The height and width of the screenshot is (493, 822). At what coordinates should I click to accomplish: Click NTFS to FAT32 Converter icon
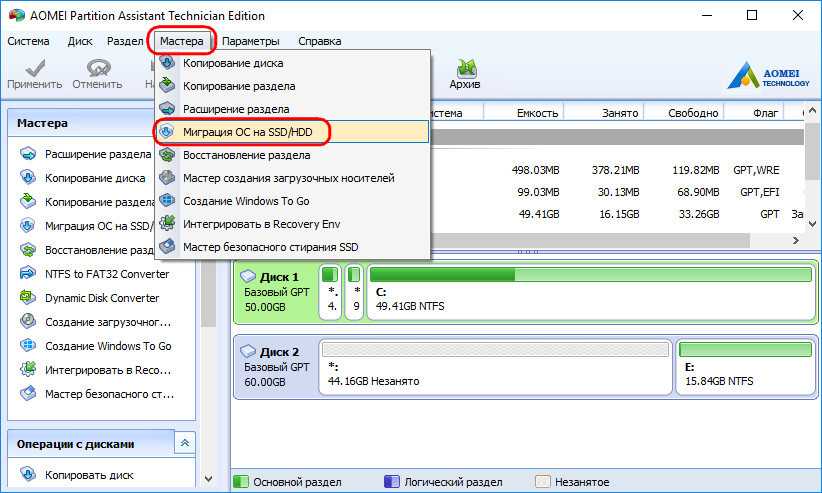27,274
